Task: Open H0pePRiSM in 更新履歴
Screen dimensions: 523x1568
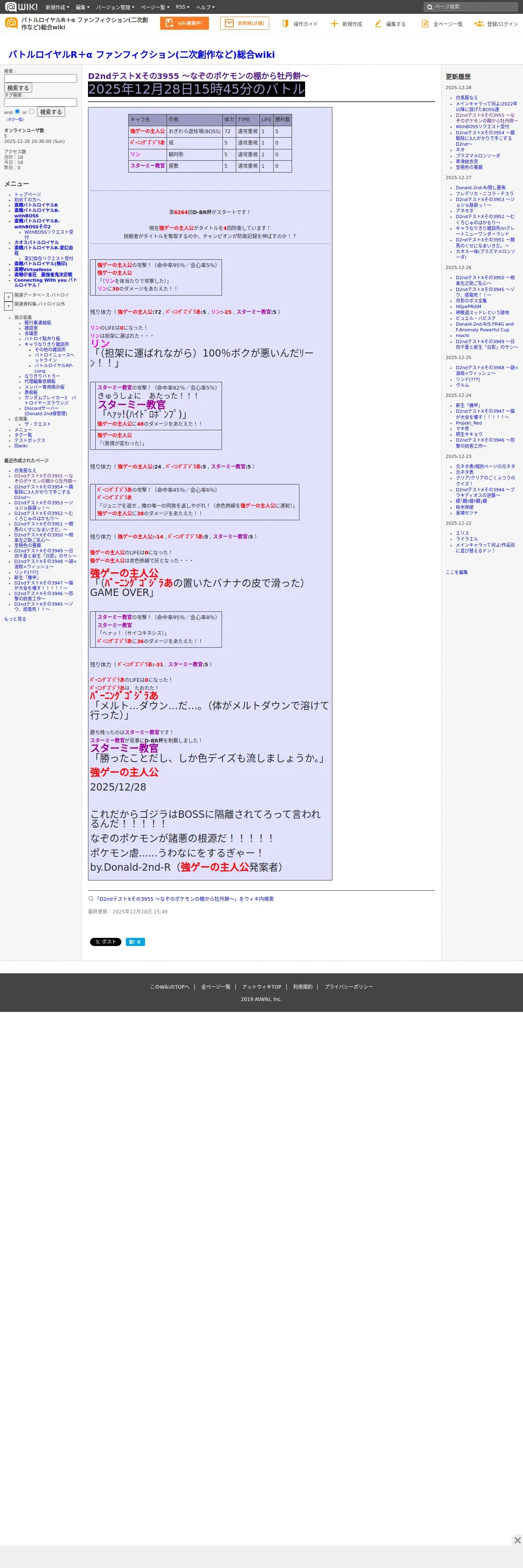Action: 468,306
